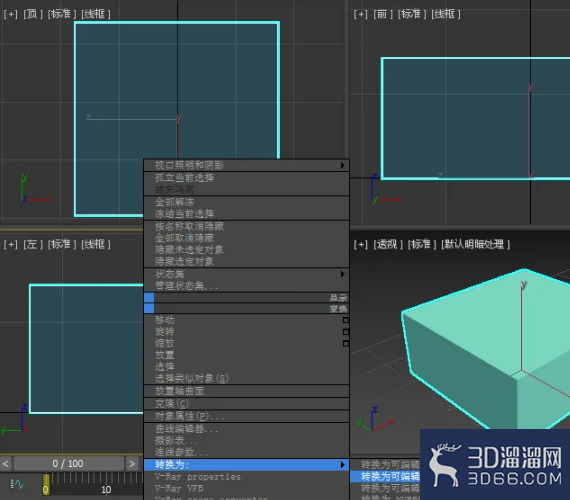
Task: Select 全部取消隐藏 menu entry
Action: click(x=246, y=238)
